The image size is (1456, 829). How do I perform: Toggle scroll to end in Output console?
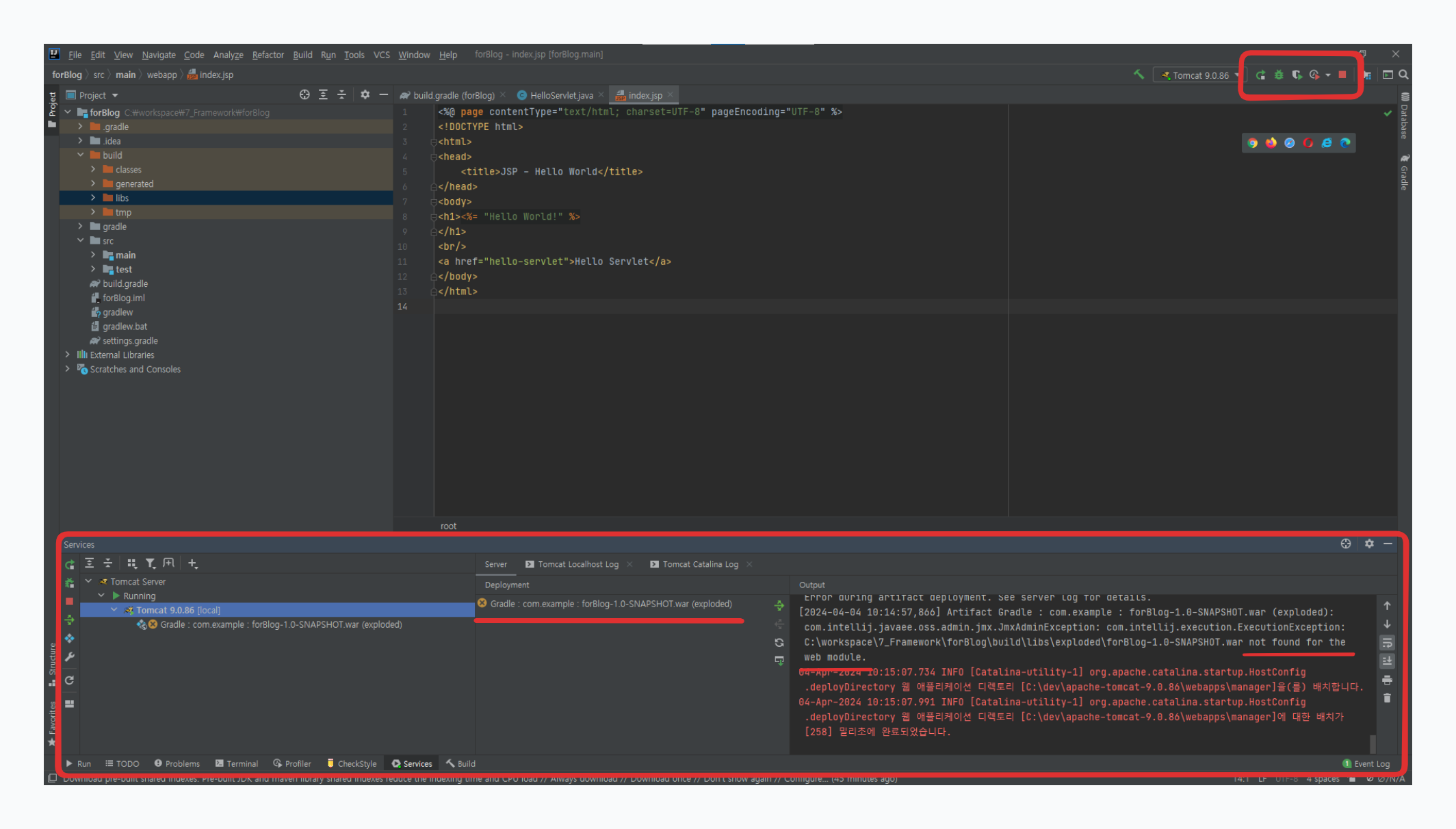(1387, 661)
